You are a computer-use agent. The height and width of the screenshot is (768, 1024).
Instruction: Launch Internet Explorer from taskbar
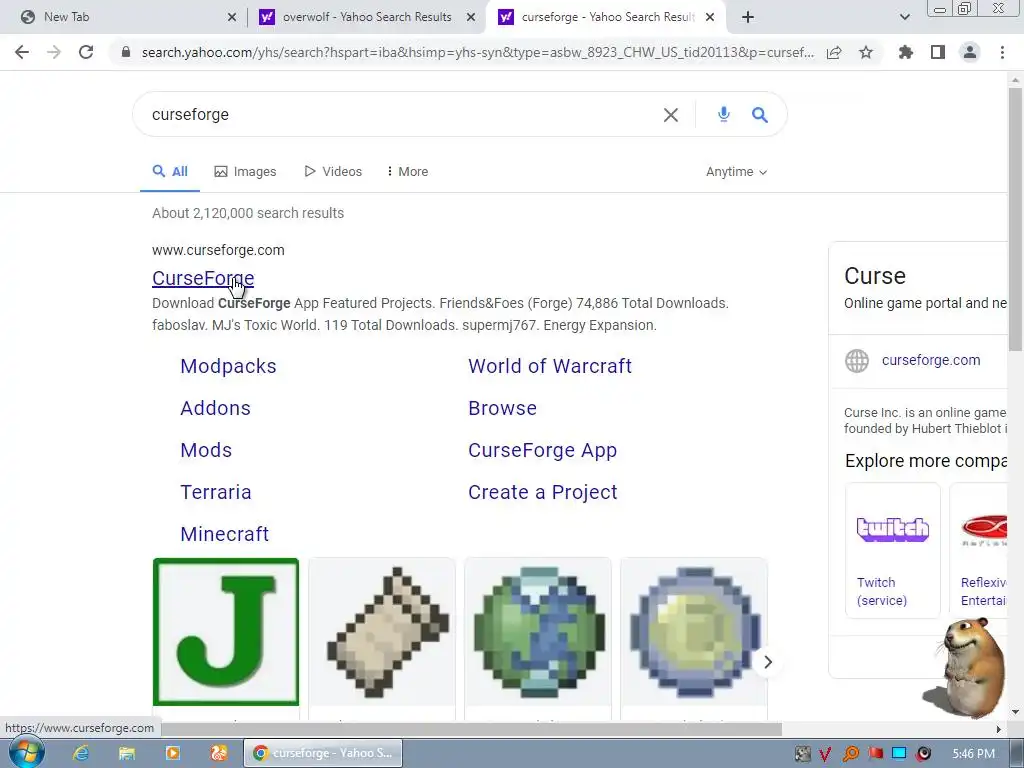pyautogui.click(x=81, y=753)
